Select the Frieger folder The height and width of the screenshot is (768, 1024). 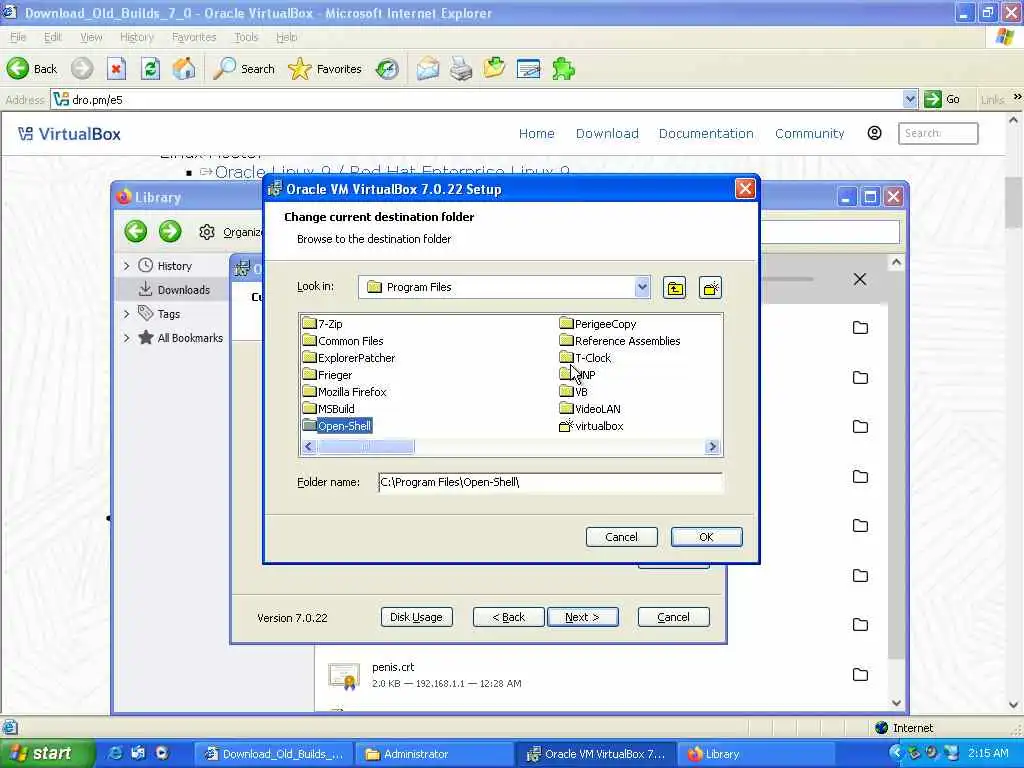coord(327,375)
